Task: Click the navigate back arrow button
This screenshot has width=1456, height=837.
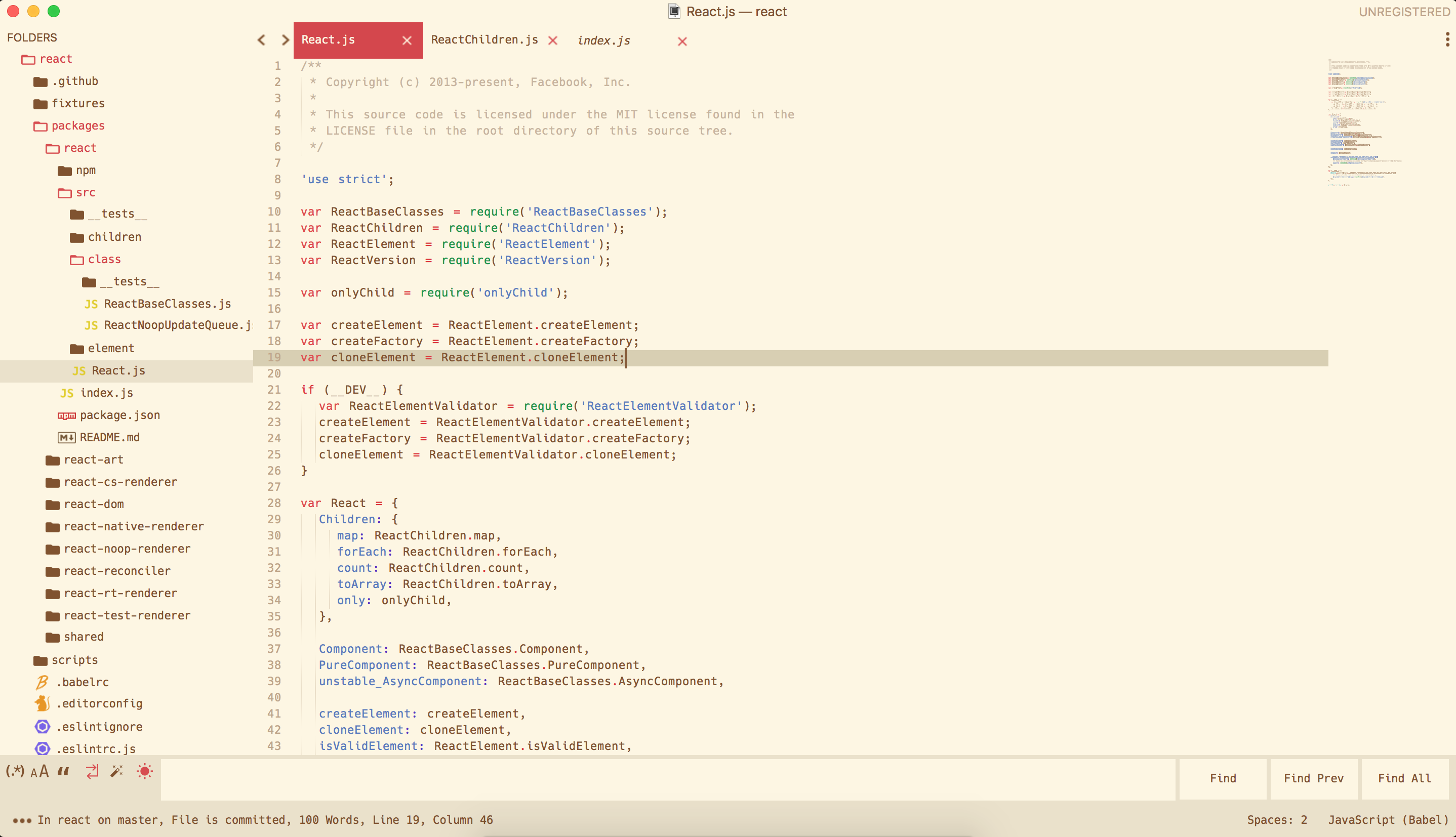Action: click(262, 40)
